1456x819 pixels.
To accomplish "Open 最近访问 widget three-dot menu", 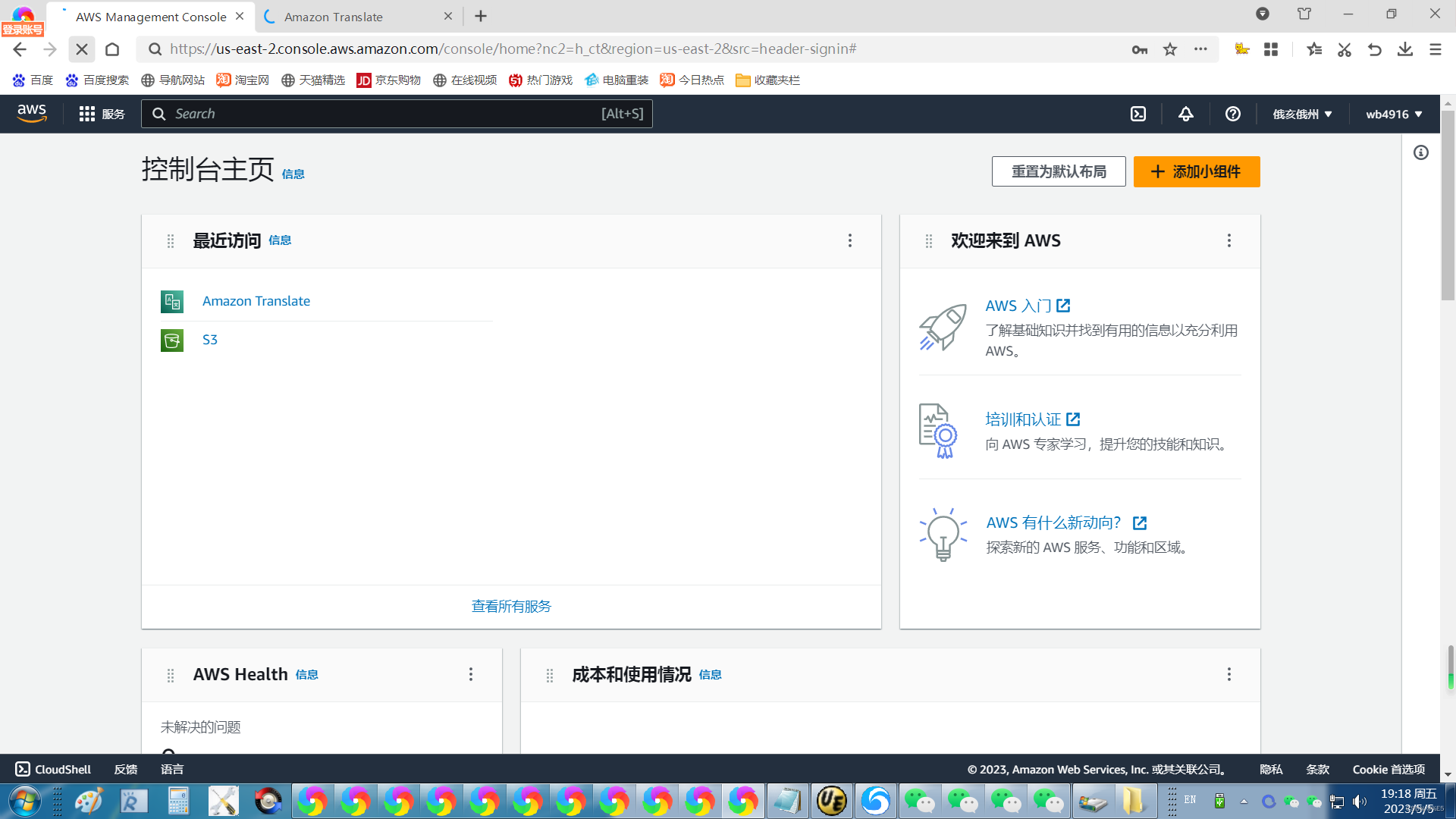I will click(850, 240).
